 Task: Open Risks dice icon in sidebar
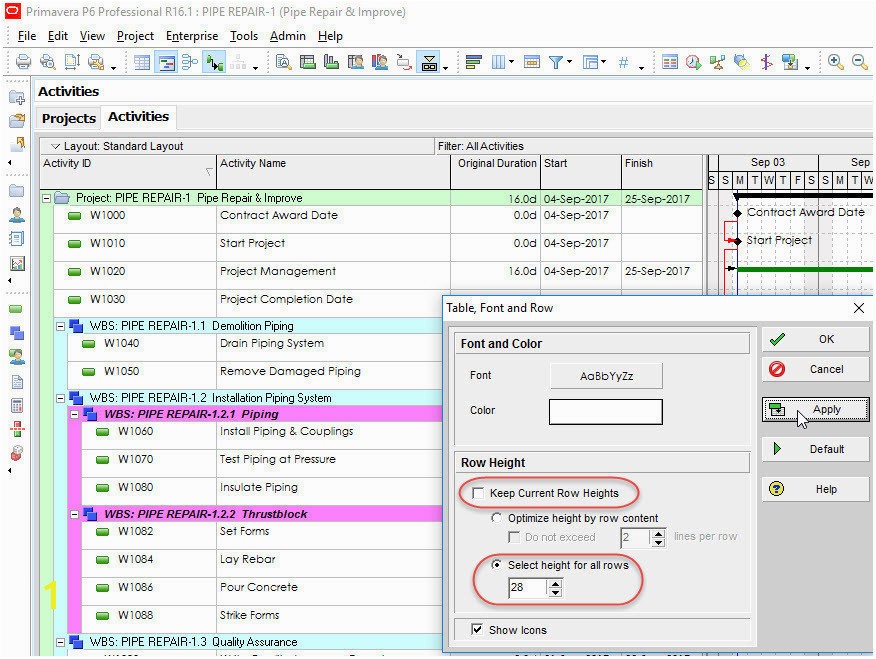click(x=17, y=453)
